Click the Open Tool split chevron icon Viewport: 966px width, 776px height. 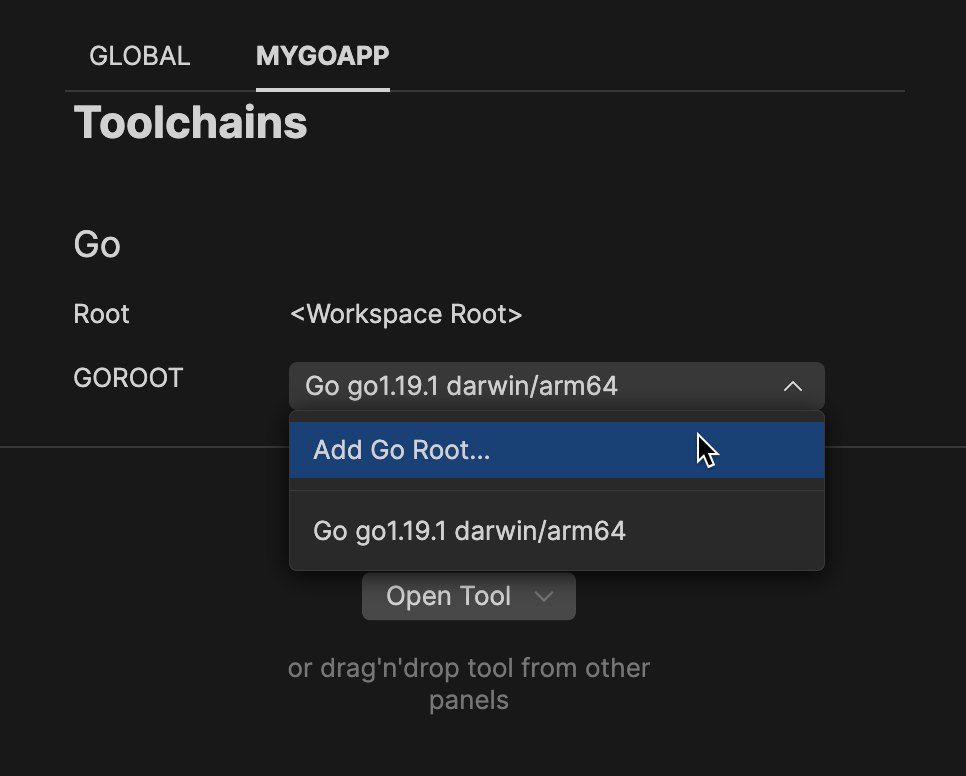click(543, 596)
